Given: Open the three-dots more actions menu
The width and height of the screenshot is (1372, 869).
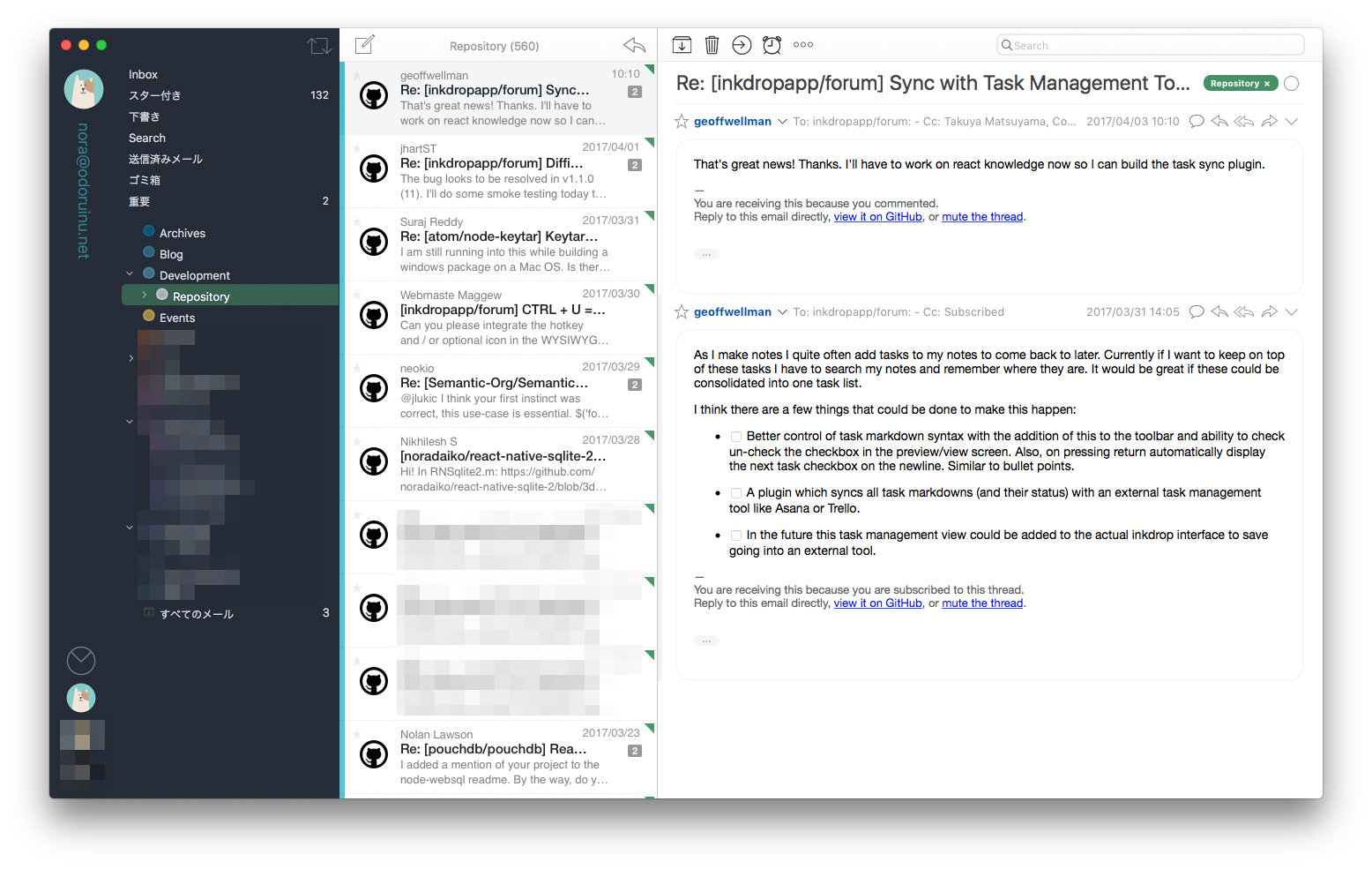Looking at the screenshot, I should tap(803, 44).
